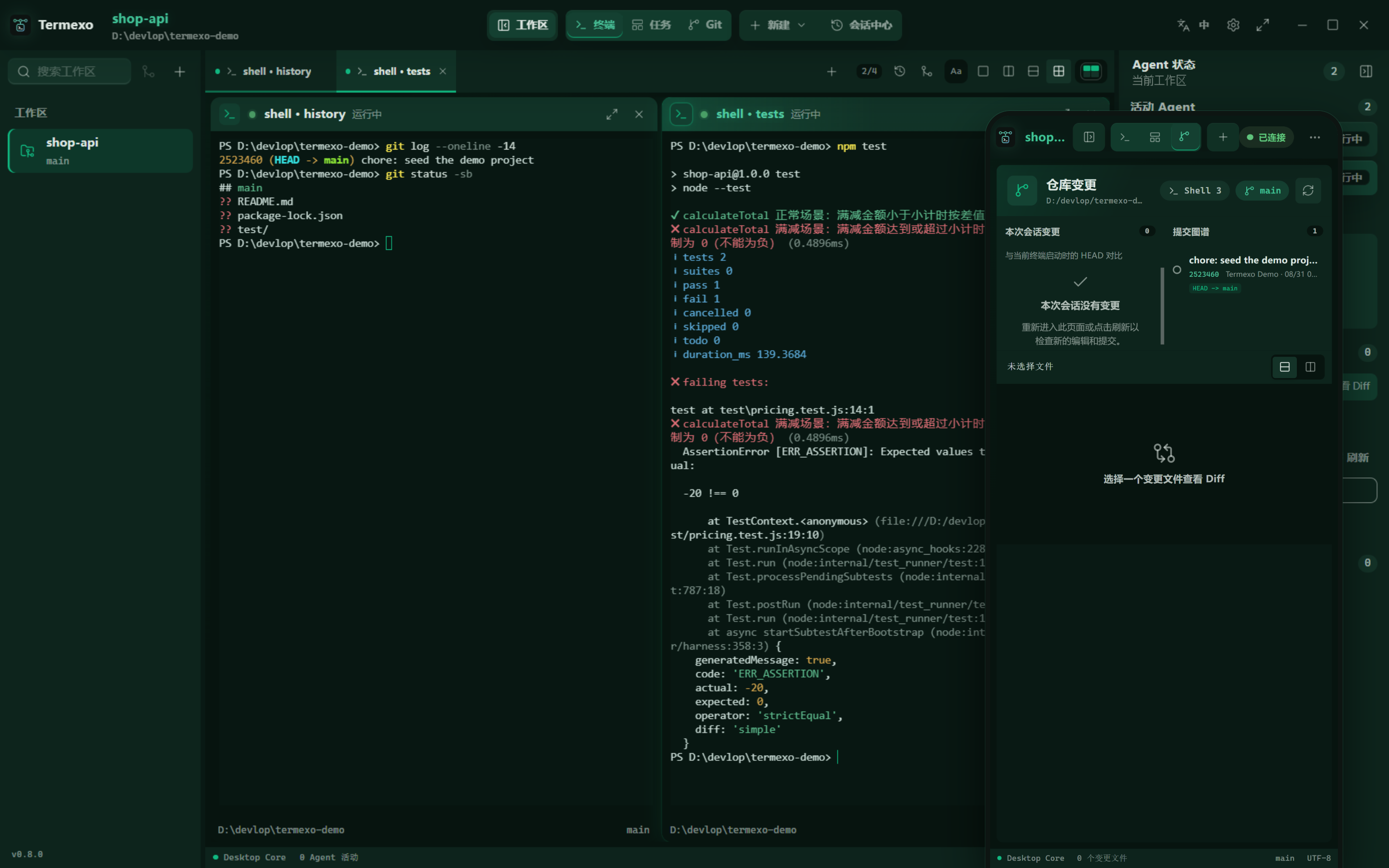Select the shop-api workspace item
The height and width of the screenshot is (868, 1389).
pos(100,150)
